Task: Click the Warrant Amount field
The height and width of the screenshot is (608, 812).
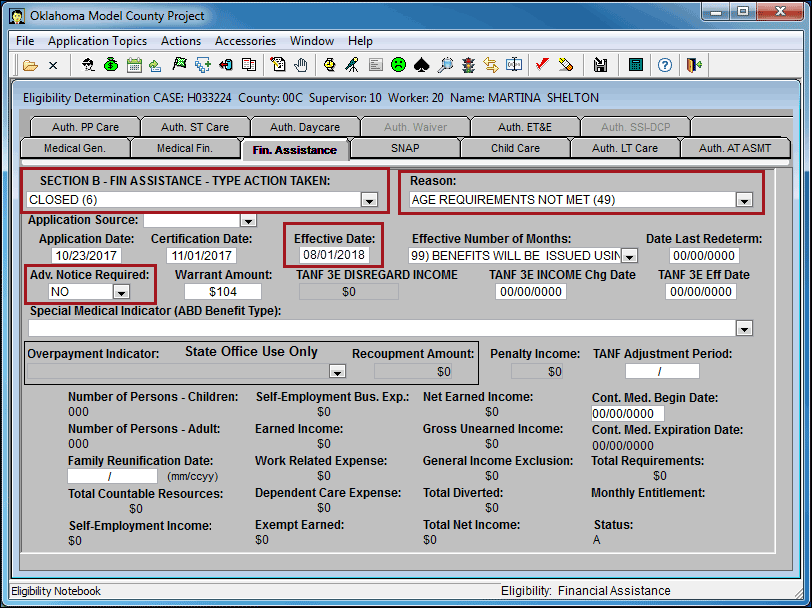Action: tap(223, 292)
